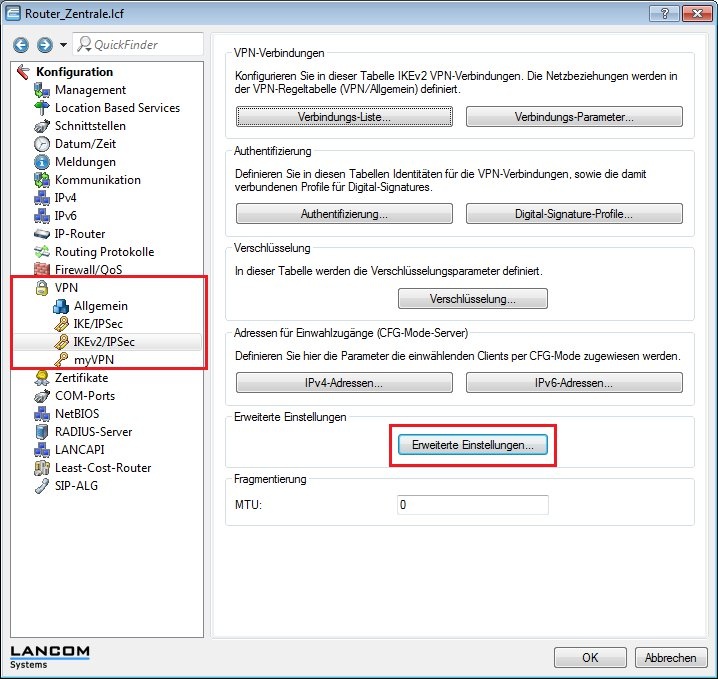718x679 pixels.
Task: Click into the MTU input field
Action: (472, 505)
